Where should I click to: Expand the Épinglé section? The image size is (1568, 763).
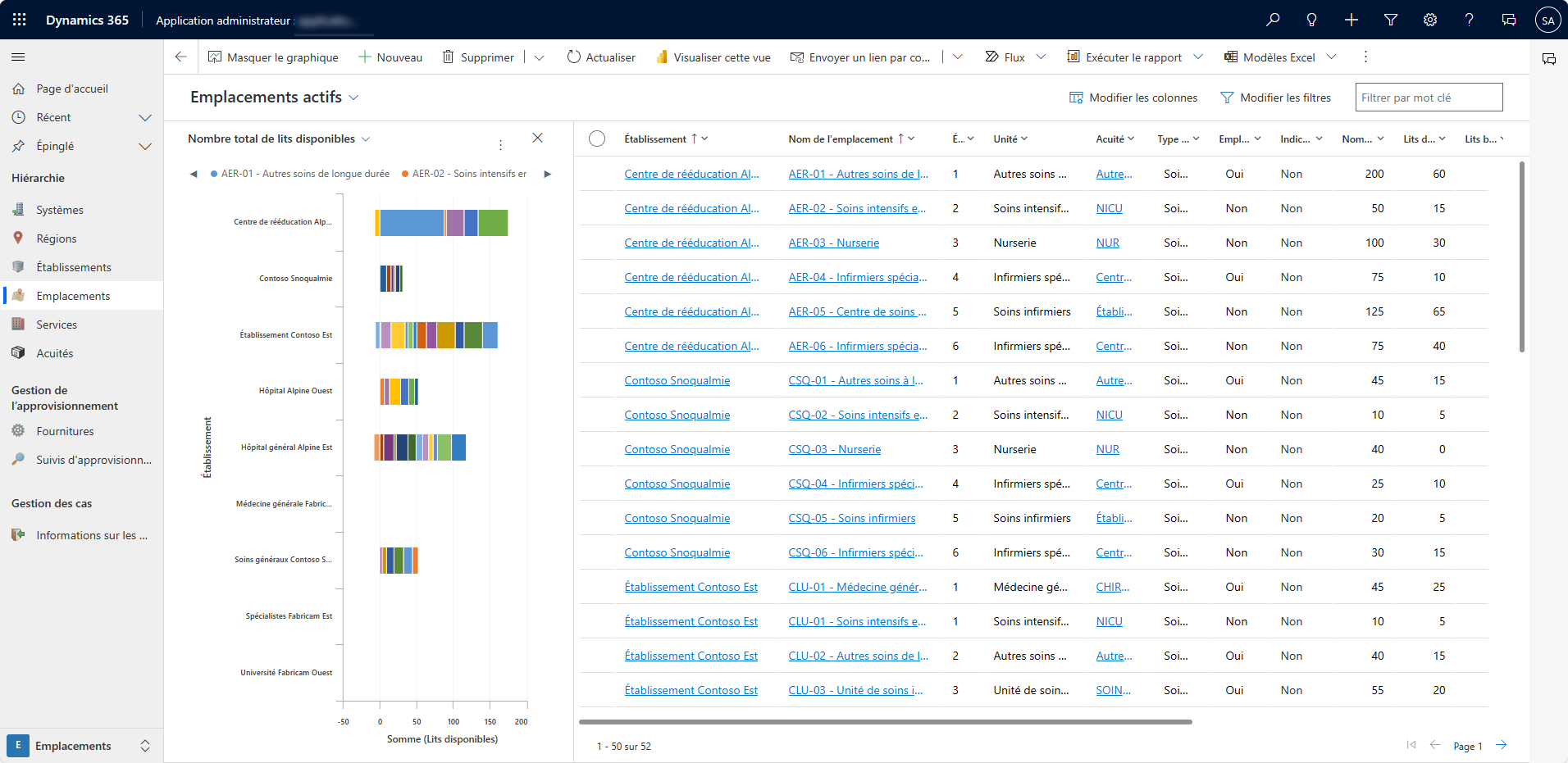coord(145,146)
